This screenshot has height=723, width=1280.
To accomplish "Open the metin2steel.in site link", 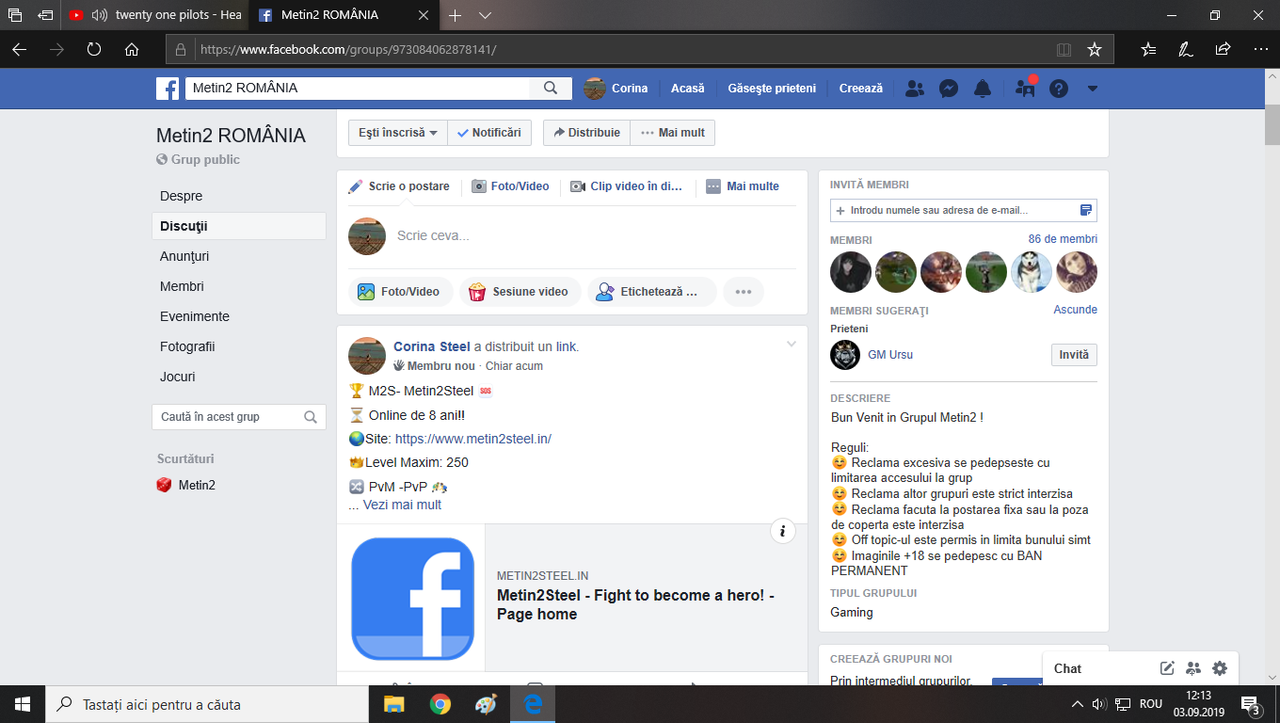I will tap(473, 439).
